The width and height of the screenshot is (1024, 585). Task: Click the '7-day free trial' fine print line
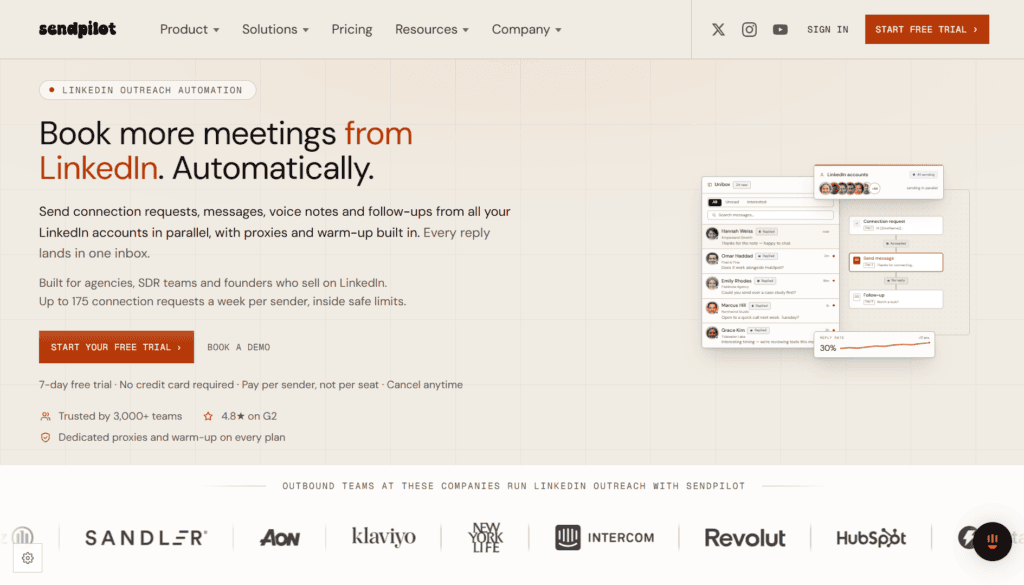[x=251, y=385]
